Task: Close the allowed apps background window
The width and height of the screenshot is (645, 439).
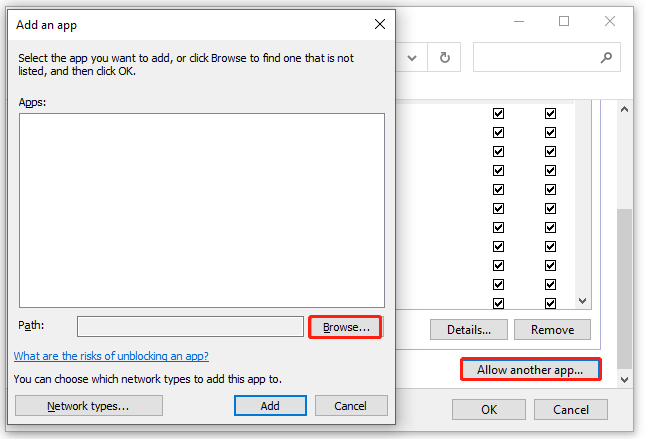Action: 610,21
